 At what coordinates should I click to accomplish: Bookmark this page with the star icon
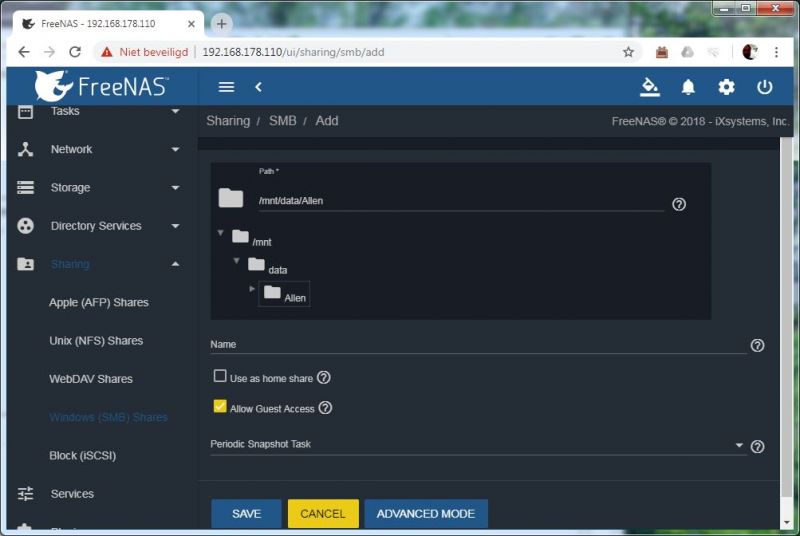[628, 52]
